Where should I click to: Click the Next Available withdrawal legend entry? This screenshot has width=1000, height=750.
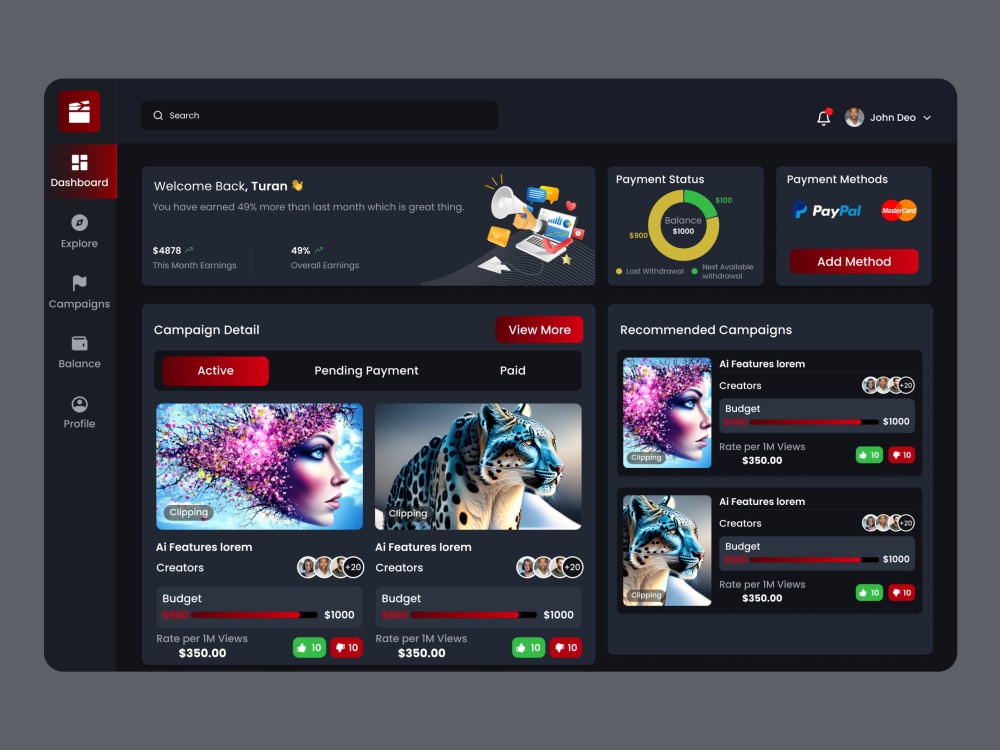[x=723, y=271]
